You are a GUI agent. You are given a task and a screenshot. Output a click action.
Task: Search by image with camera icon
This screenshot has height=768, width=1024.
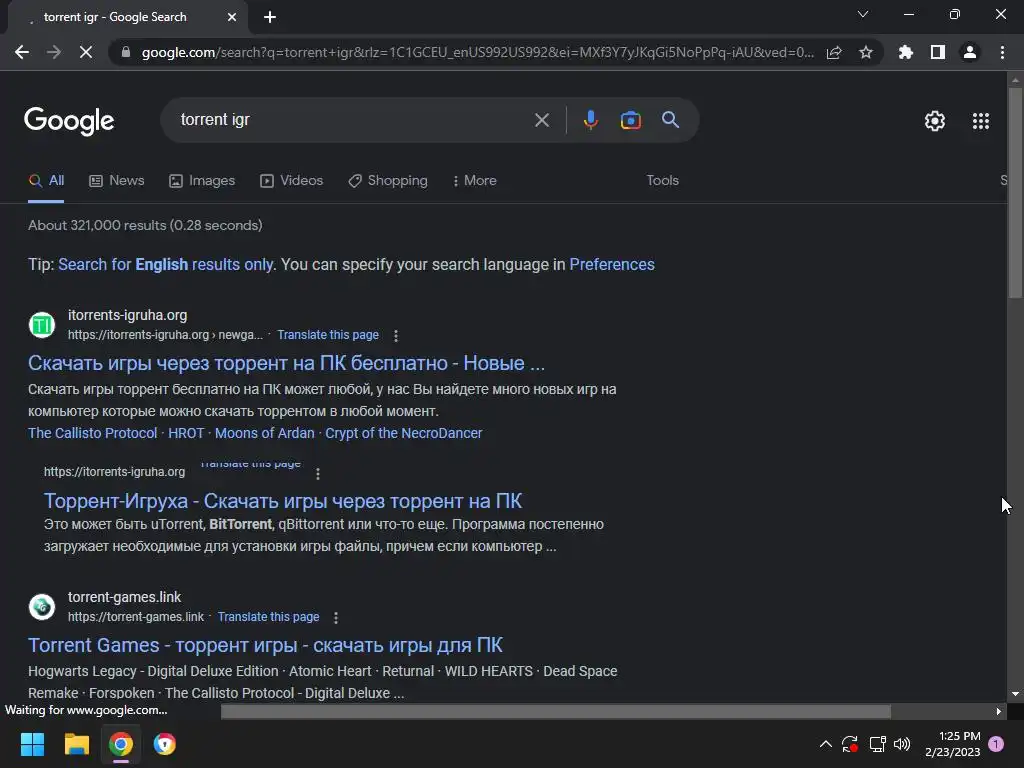(x=630, y=120)
